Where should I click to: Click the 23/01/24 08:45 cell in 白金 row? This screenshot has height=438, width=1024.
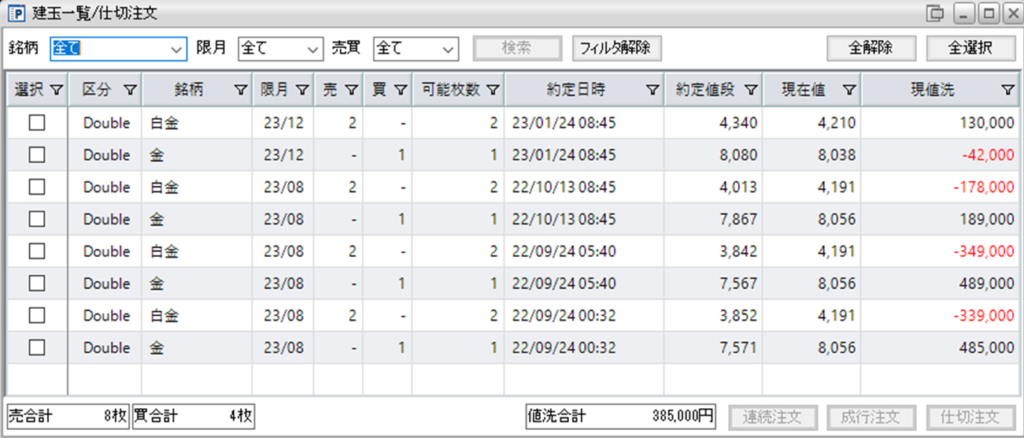point(584,123)
